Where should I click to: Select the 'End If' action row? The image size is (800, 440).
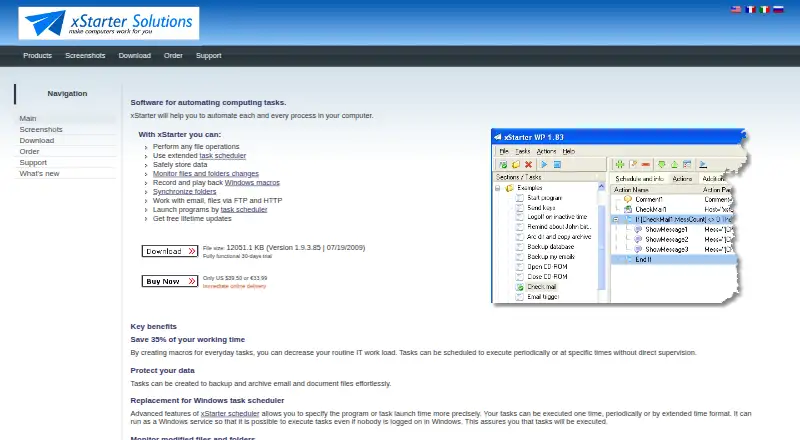pos(673,259)
